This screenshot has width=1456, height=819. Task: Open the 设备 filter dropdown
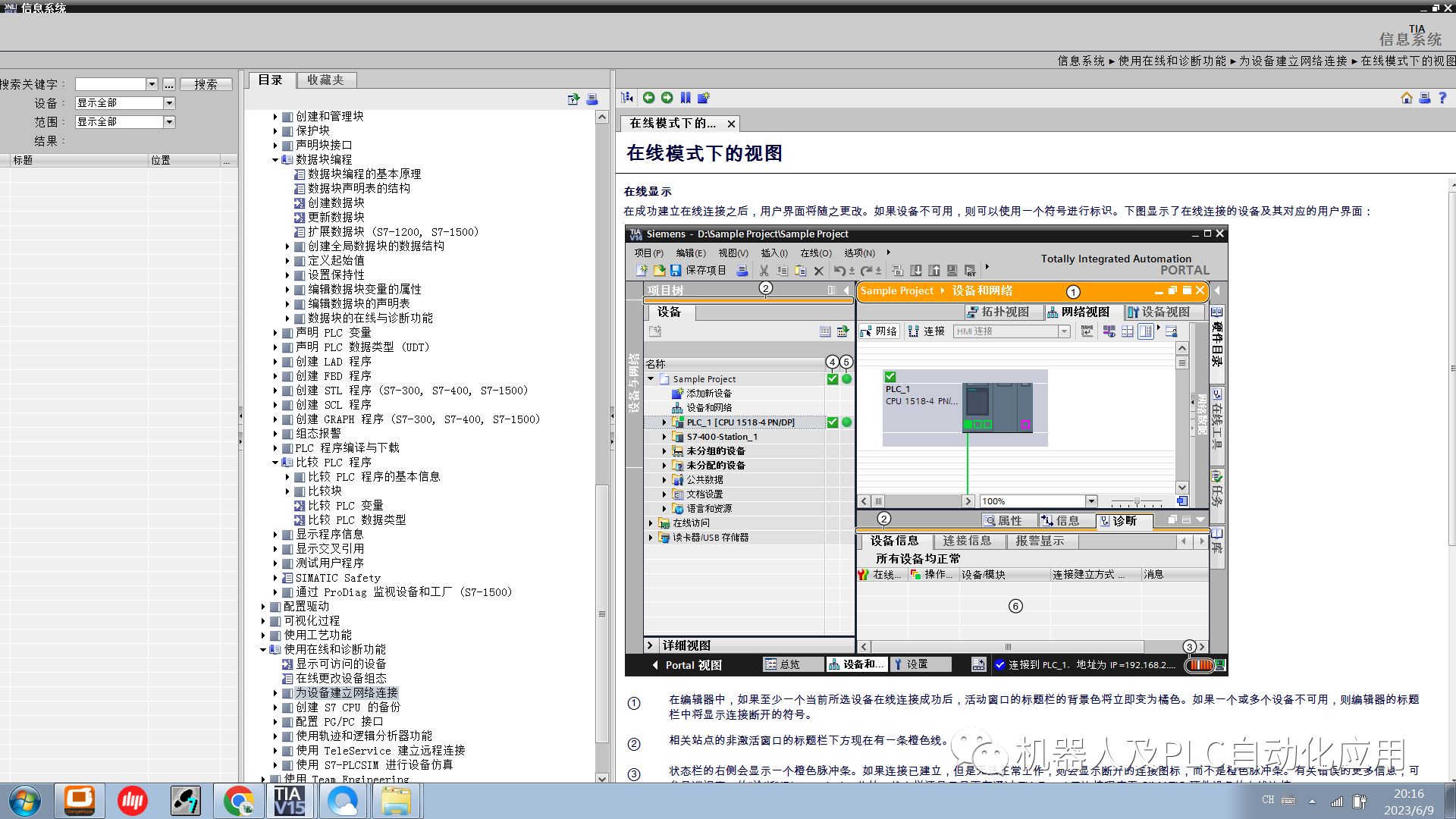169,103
